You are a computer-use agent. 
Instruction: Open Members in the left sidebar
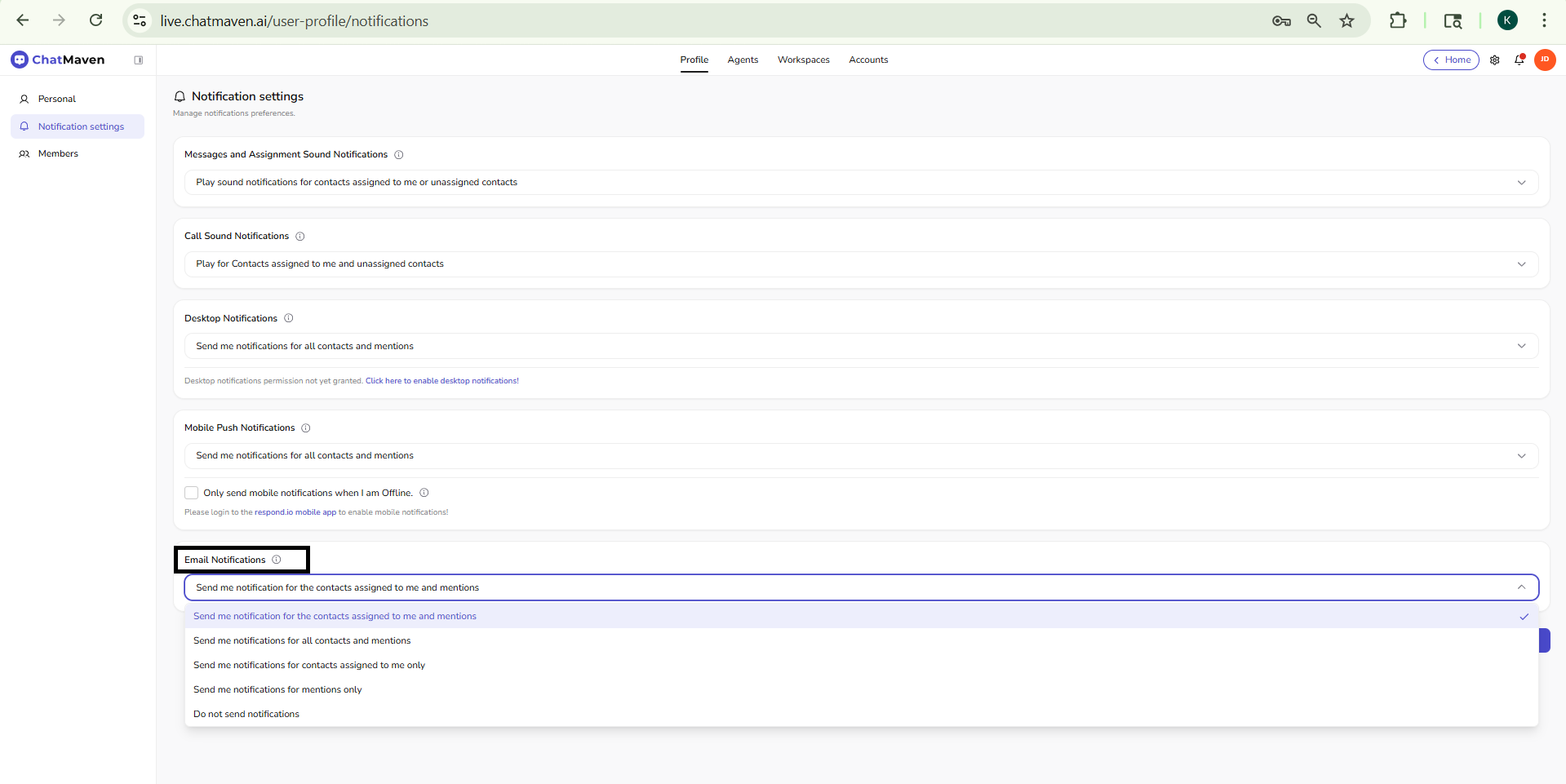58,154
